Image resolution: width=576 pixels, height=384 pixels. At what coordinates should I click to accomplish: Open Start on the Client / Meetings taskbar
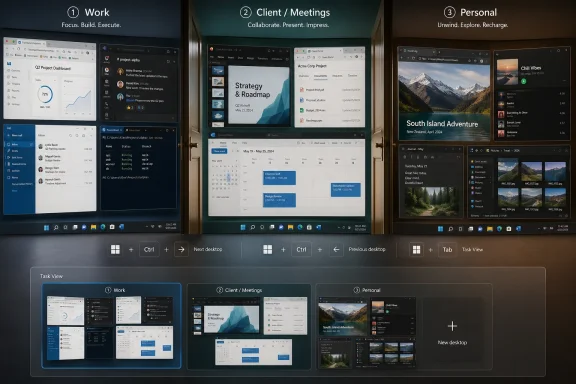[x=243, y=227]
